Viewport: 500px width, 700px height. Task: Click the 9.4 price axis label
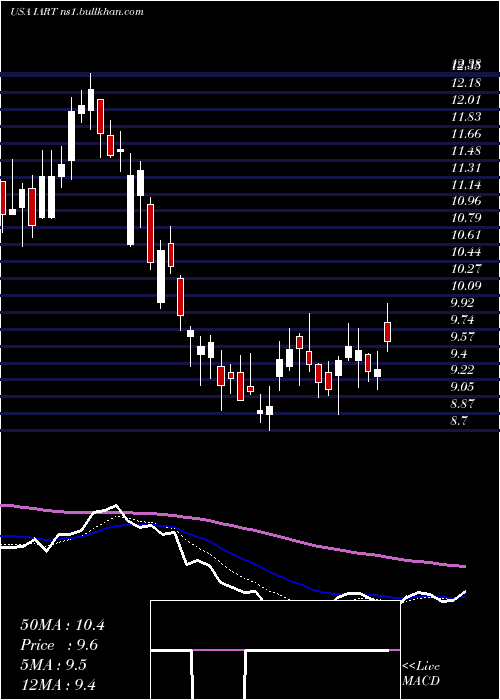pos(460,354)
